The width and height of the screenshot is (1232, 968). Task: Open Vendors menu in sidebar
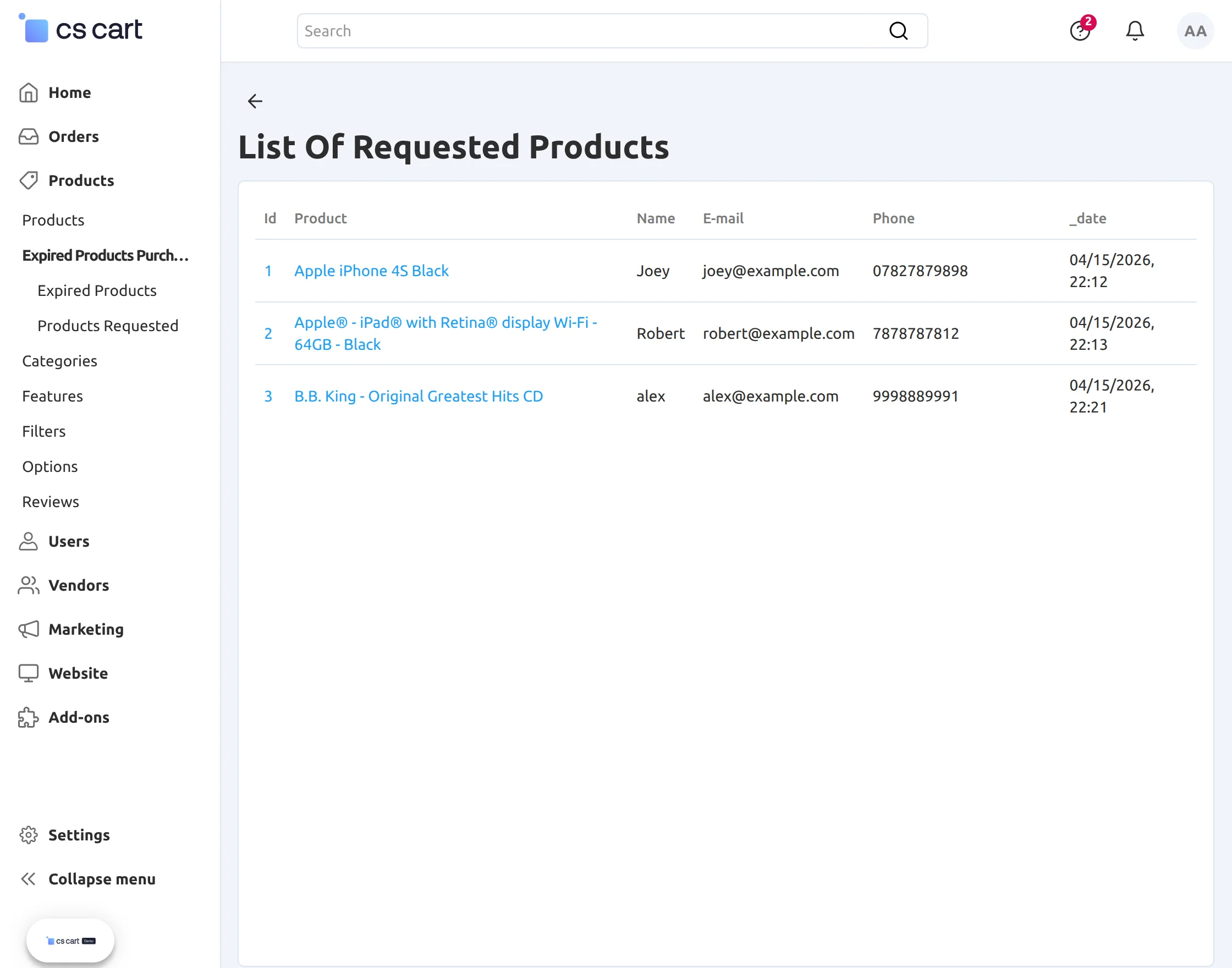(x=79, y=585)
